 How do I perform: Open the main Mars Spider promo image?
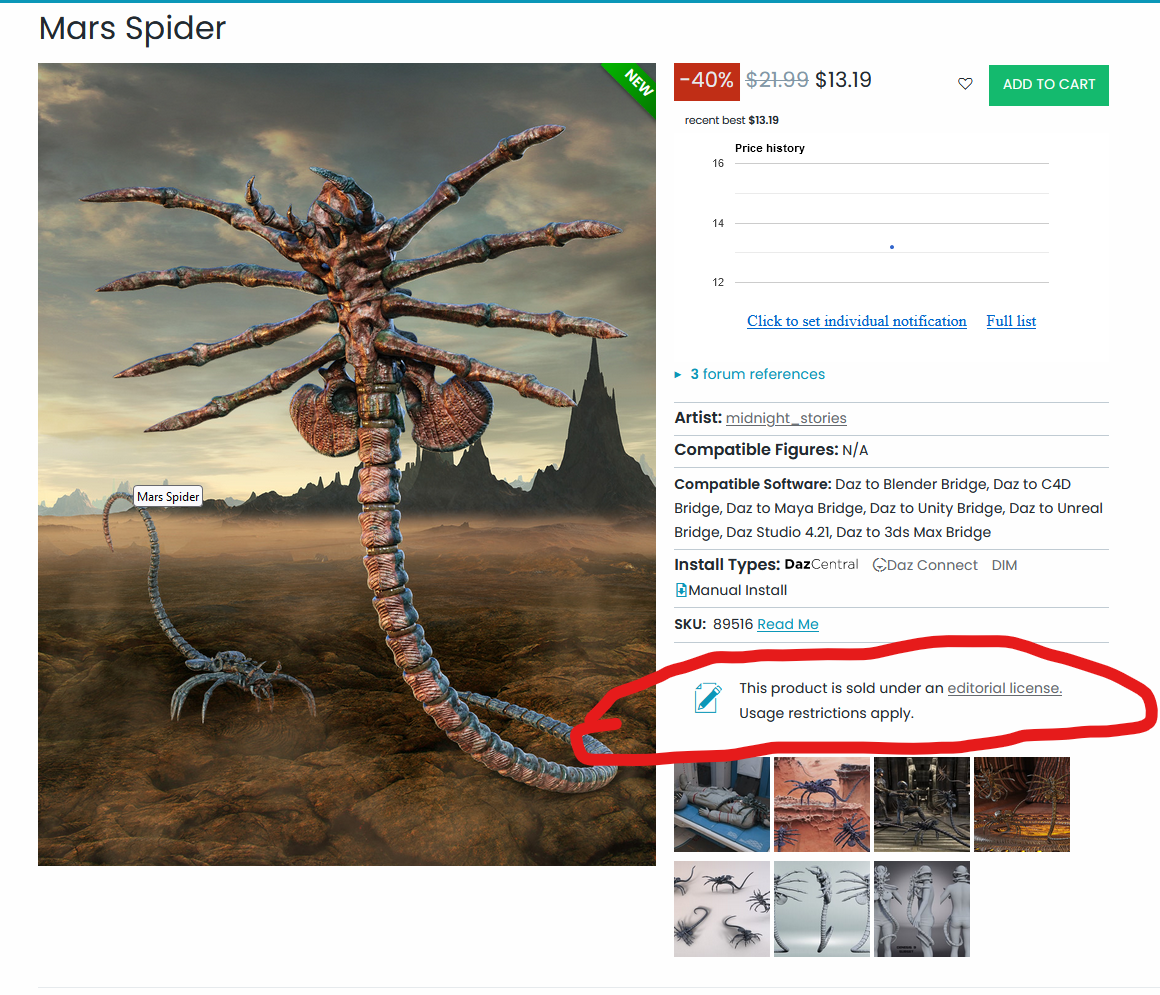tap(346, 465)
